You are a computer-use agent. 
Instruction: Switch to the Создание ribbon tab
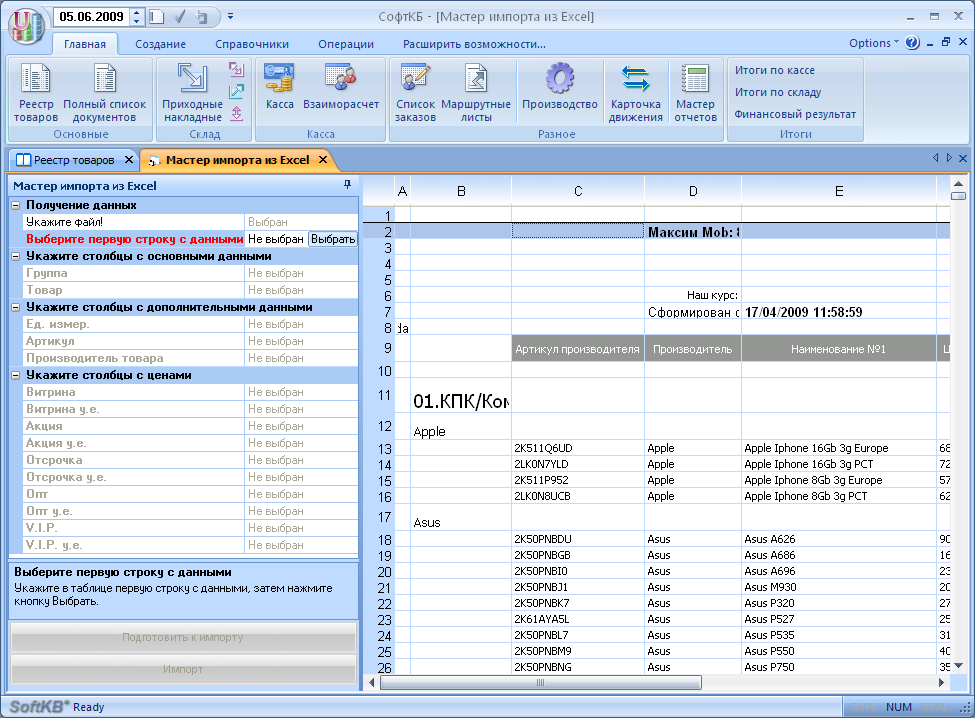(x=160, y=44)
